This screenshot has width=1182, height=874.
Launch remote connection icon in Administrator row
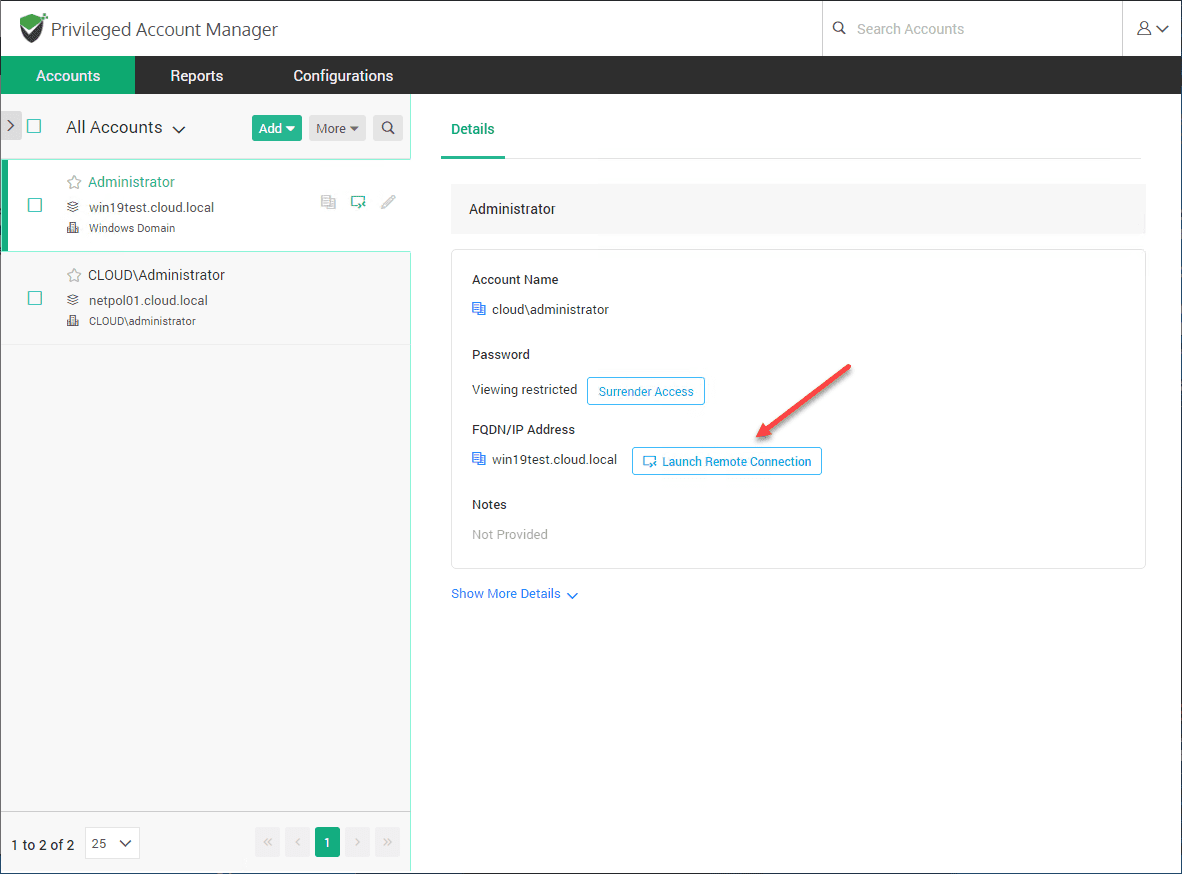click(358, 202)
